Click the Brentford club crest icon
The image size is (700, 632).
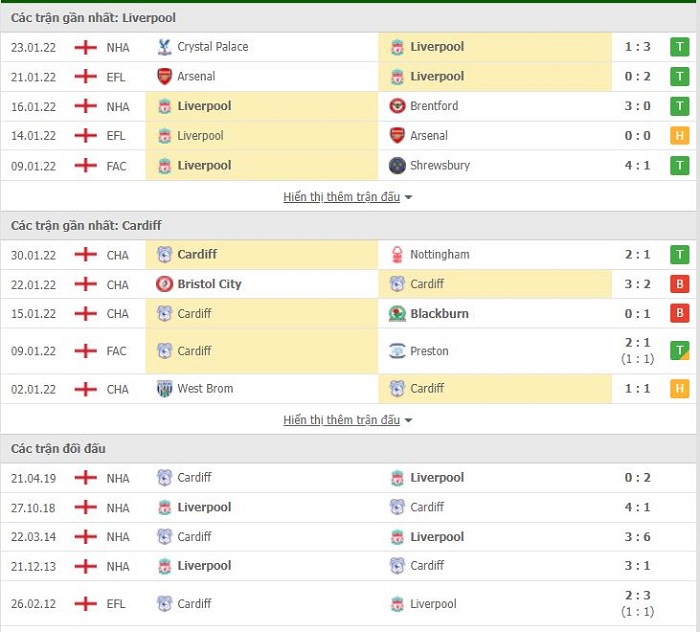tap(397, 106)
